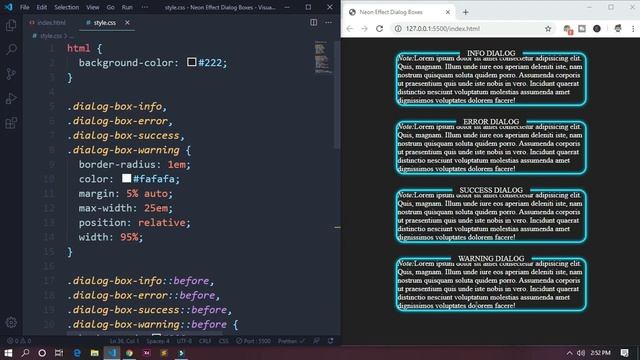Open the Windows Action Center
Image resolution: width=640 pixels, height=360 pixels.
(x=624, y=353)
